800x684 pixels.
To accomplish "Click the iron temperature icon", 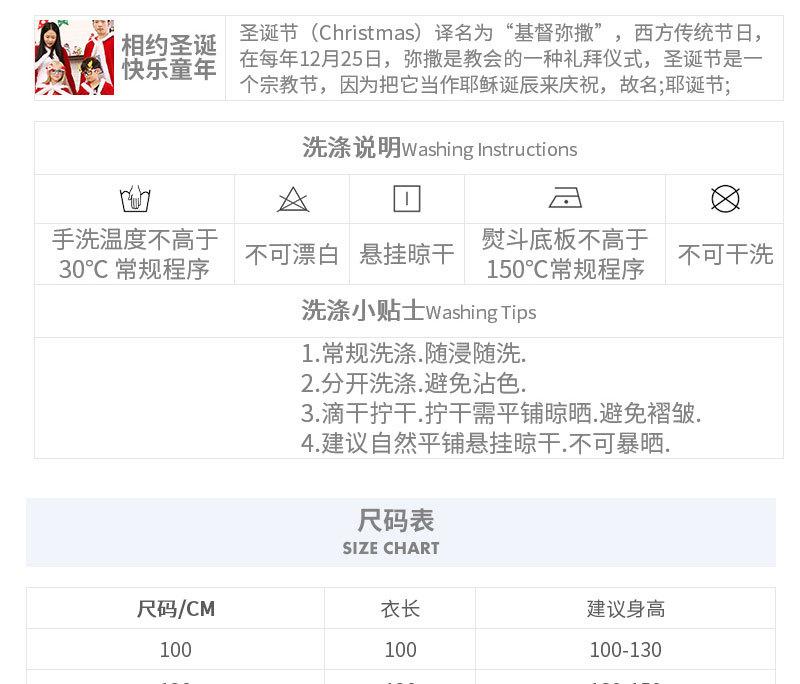I will (565, 199).
